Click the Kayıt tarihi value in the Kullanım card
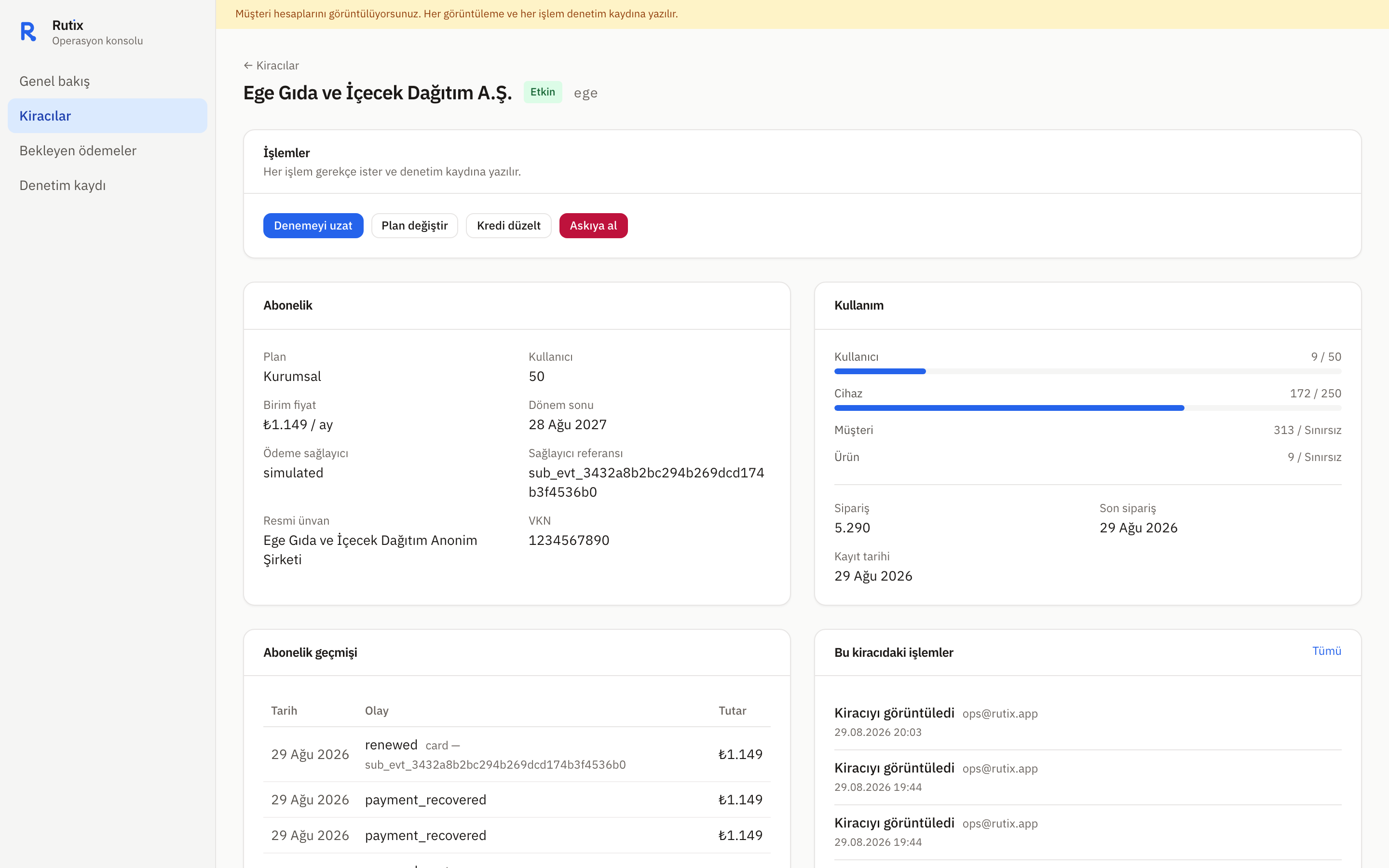 point(873,576)
